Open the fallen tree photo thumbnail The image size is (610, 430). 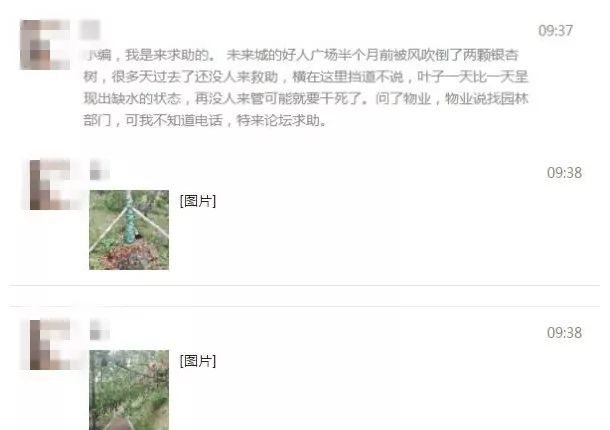129,390
